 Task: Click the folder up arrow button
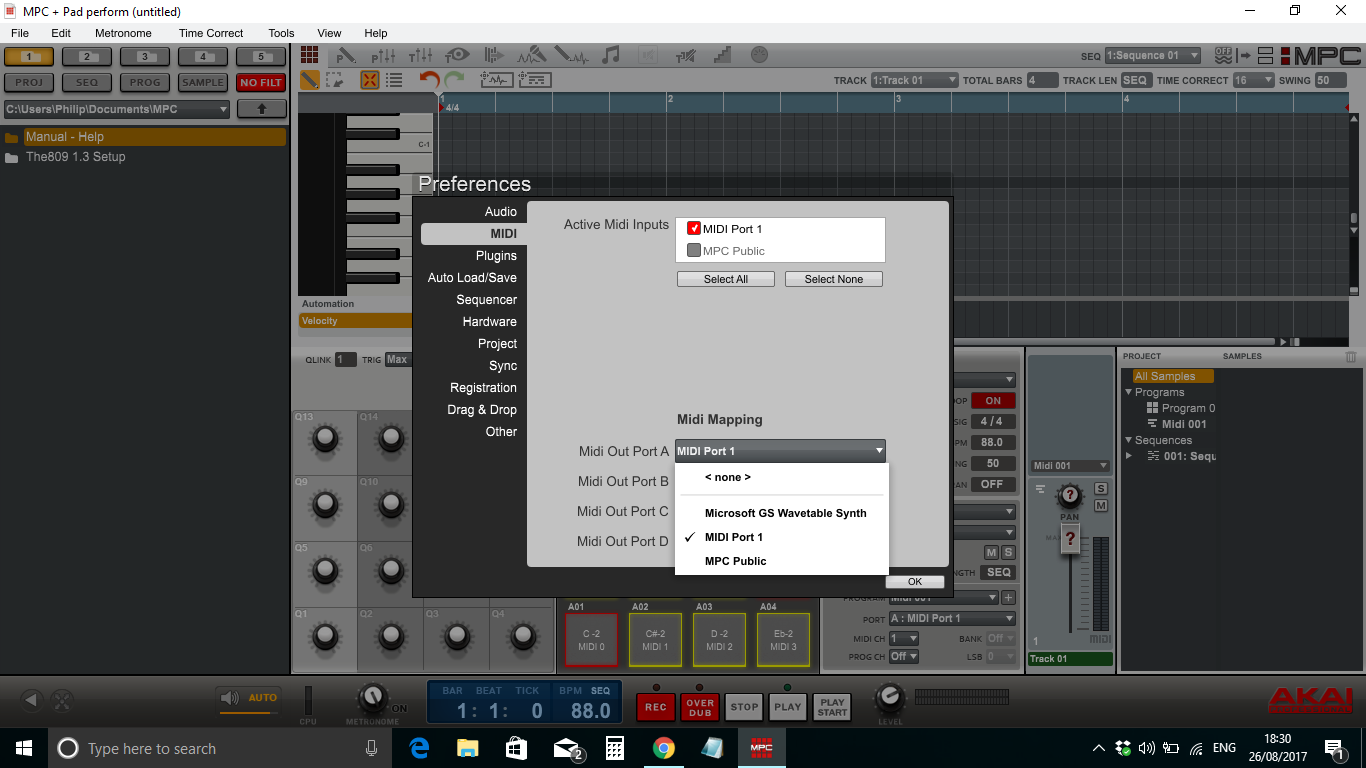[x=262, y=109]
